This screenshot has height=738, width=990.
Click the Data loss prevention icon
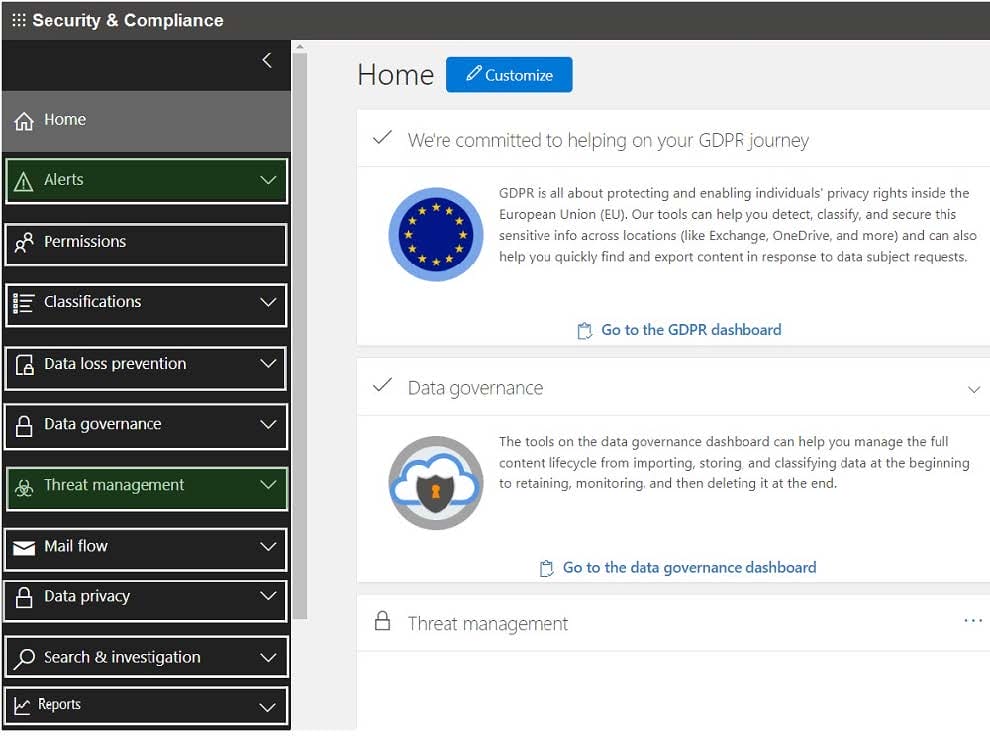(x=24, y=365)
